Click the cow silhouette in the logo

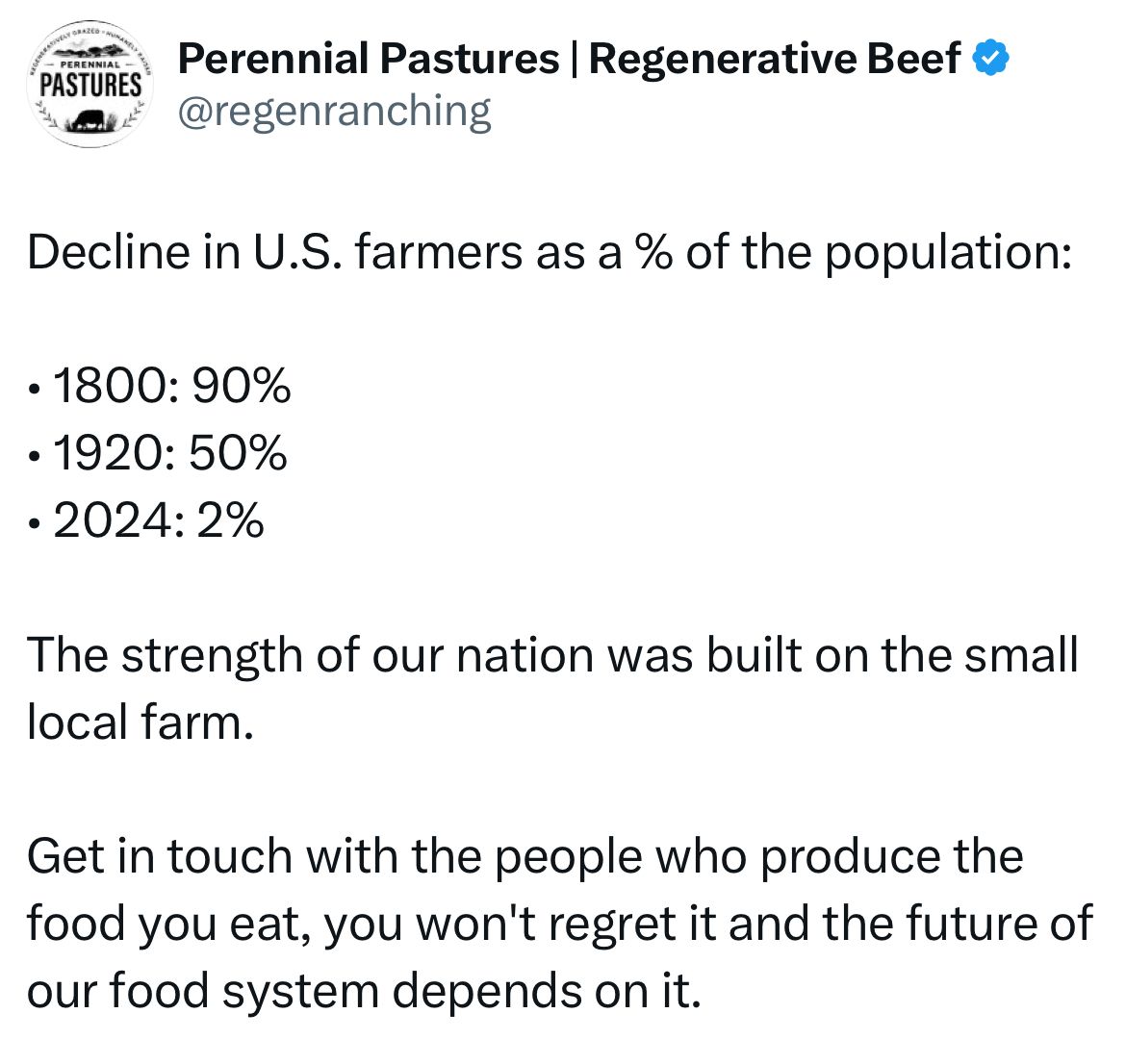point(90,120)
